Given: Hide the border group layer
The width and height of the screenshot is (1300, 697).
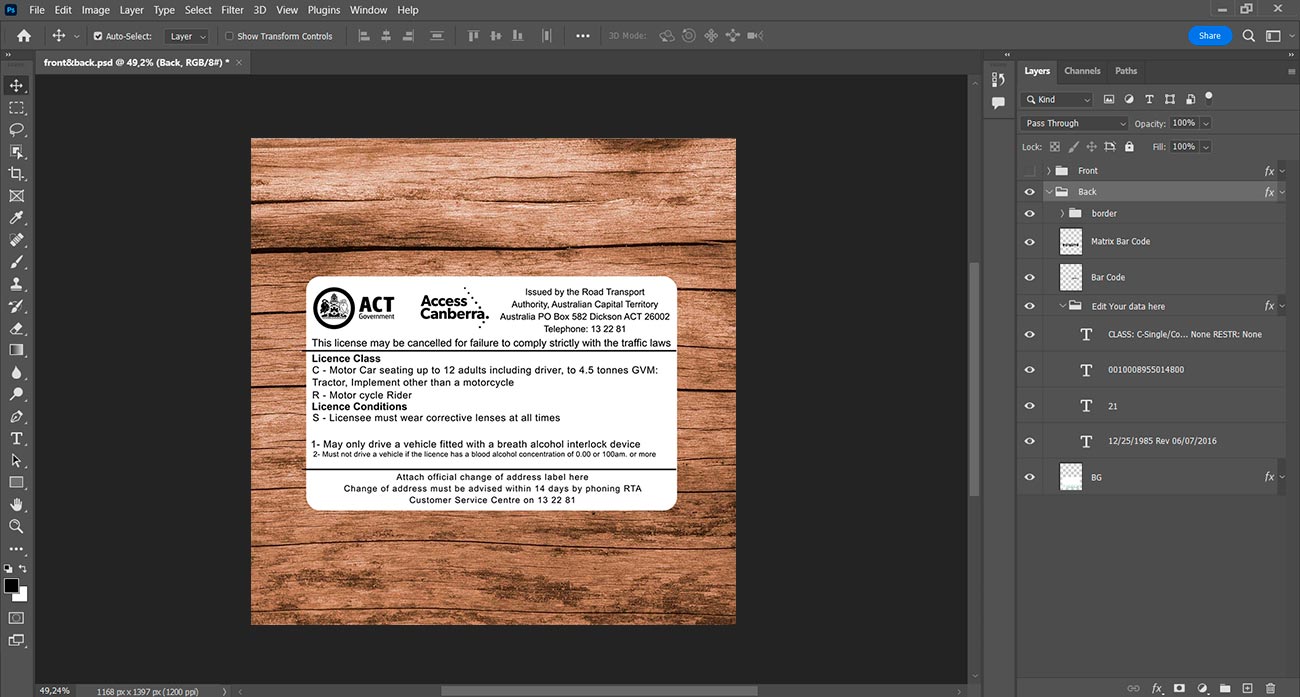Looking at the screenshot, I should tap(1029, 213).
